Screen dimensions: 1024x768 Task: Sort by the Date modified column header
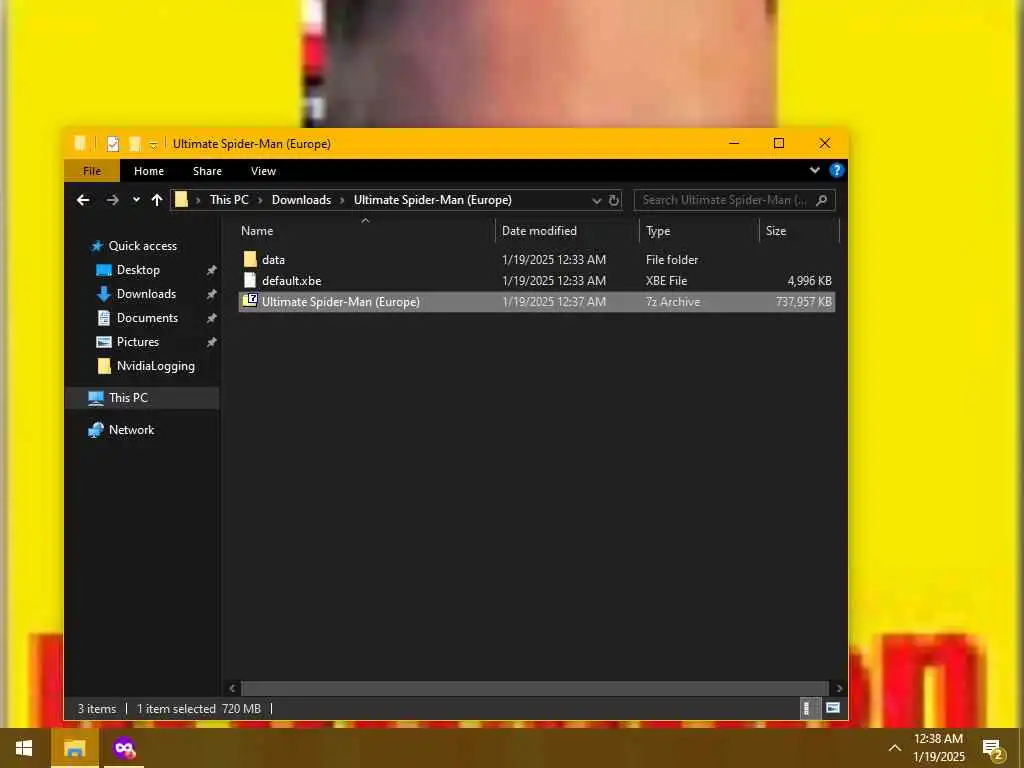pos(539,231)
